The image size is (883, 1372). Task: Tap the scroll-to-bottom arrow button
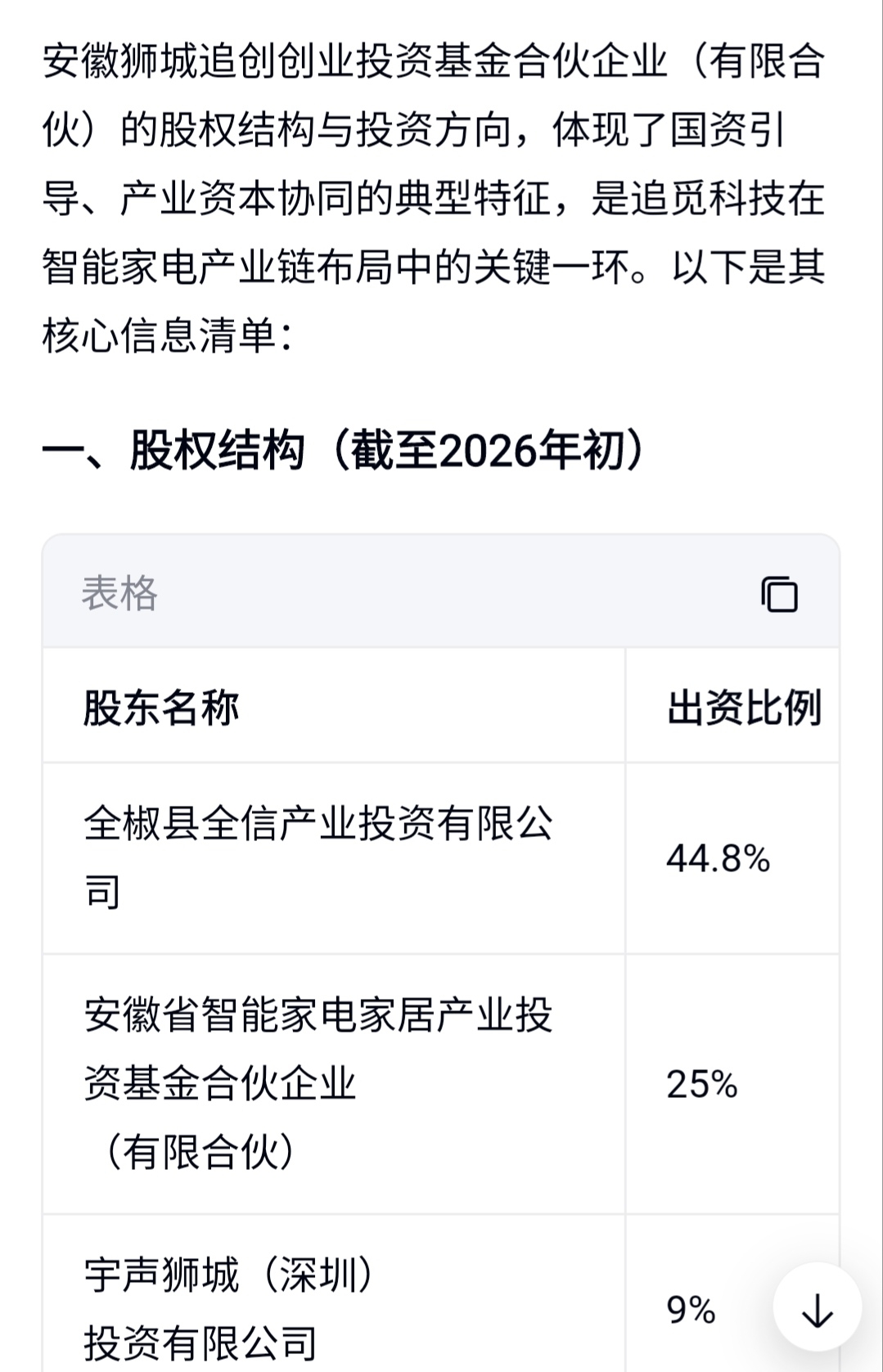pos(817,1313)
